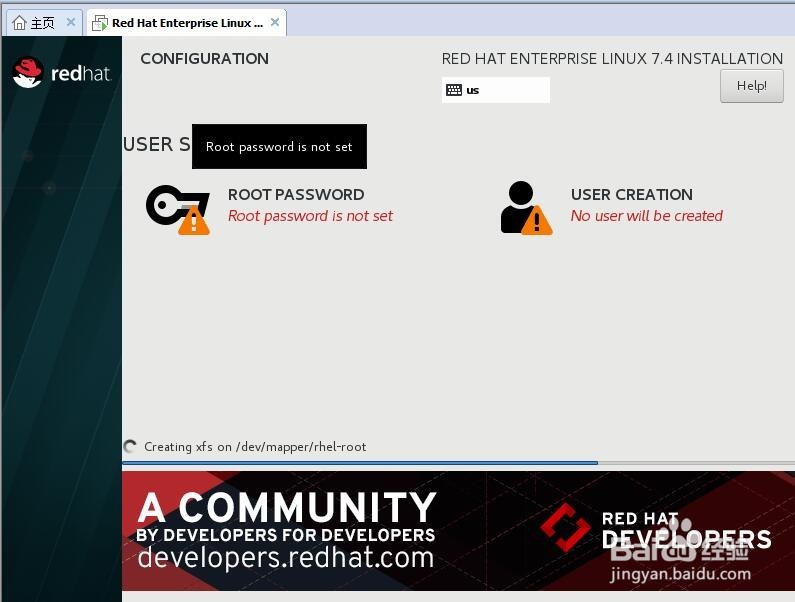Click the 'Creating xfs on /dev/mapper/rhel-root' status
Screen dimensions: 795x602
[x=255, y=447]
